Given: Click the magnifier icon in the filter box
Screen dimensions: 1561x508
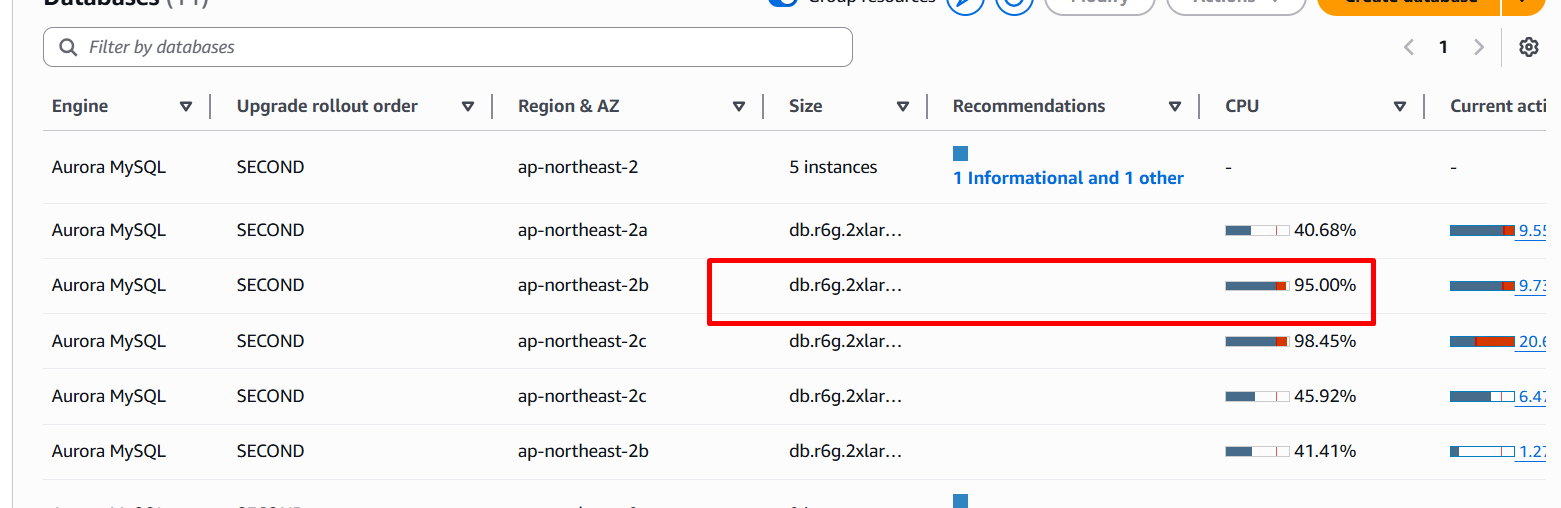Looking at the screenshot, I should [x=68, y=47].
